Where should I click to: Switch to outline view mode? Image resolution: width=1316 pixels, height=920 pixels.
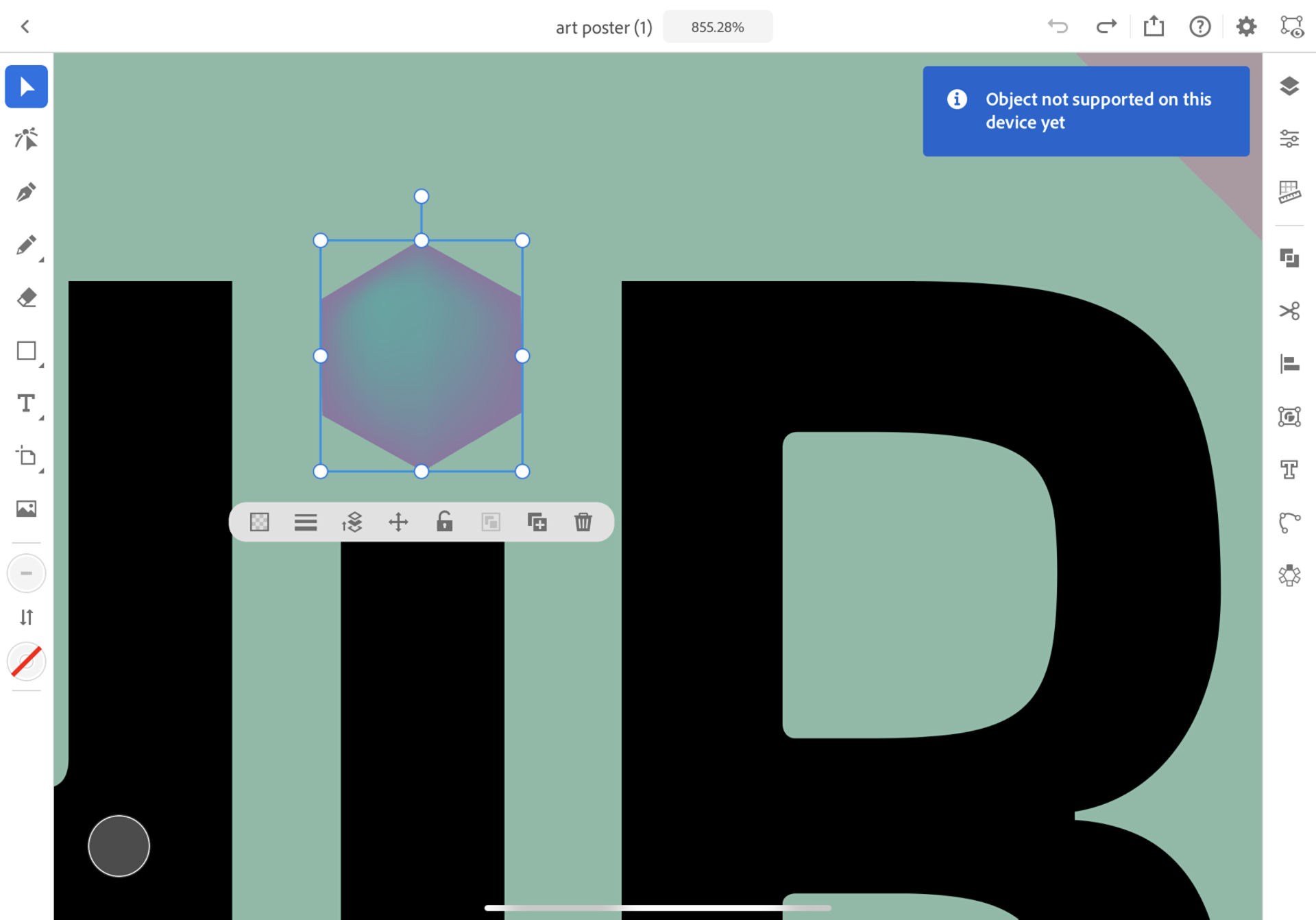click(x=1291, y=26)
